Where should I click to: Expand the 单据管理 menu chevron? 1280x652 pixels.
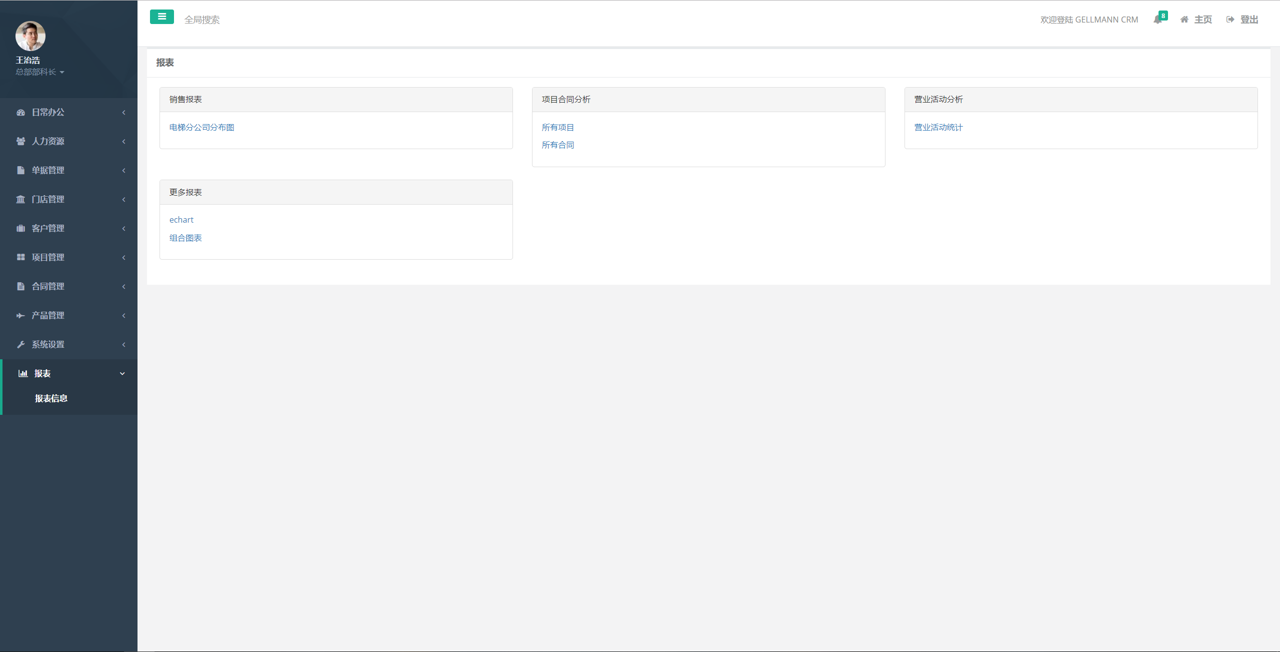123,171
